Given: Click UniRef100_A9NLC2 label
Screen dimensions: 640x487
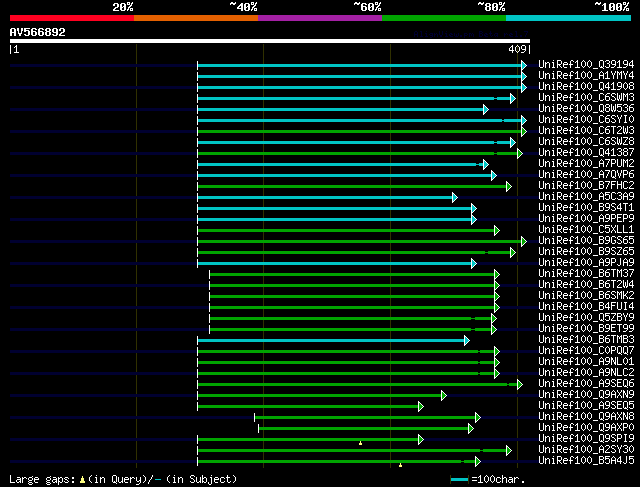Looking at the screenshot, I should pyautogui.click(x=586, y=373).
